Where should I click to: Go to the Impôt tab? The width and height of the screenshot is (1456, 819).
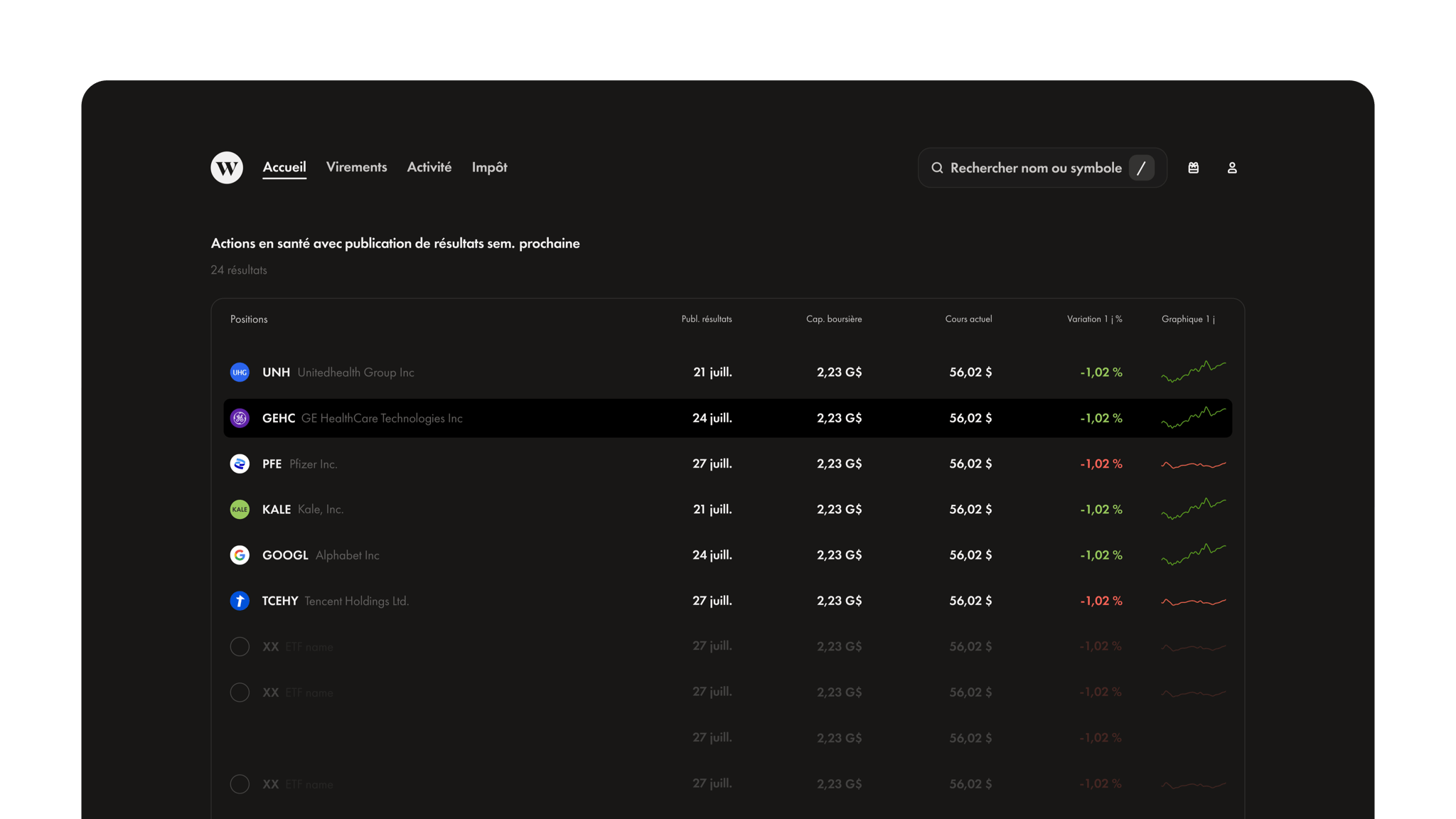click(489, 167)
